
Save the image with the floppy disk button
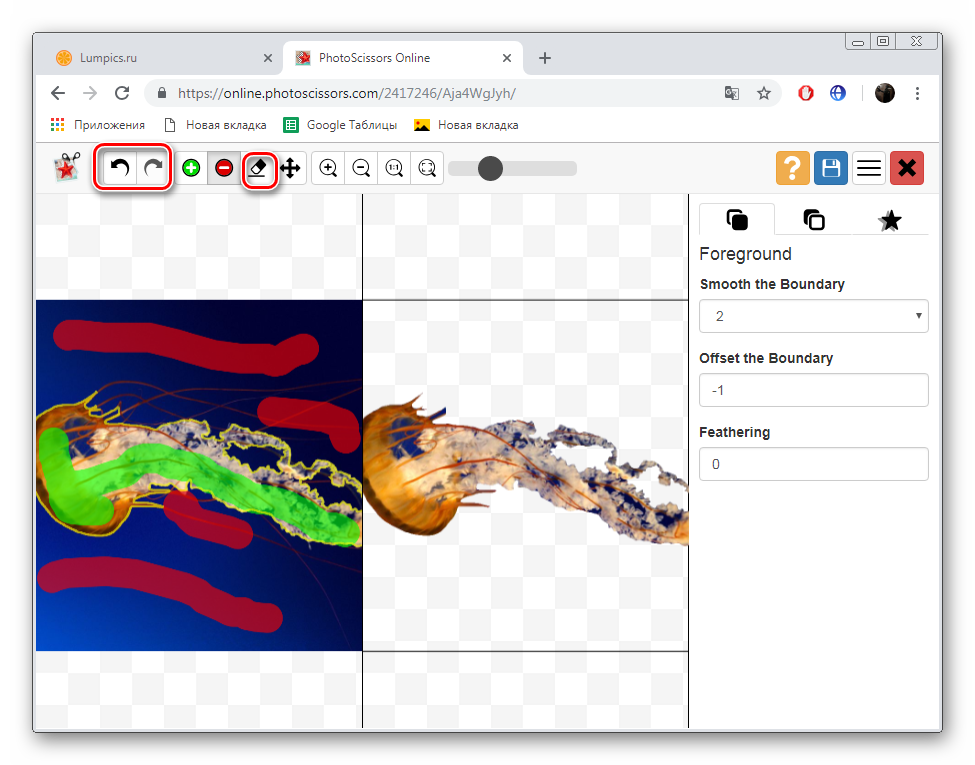click(830, 168)
